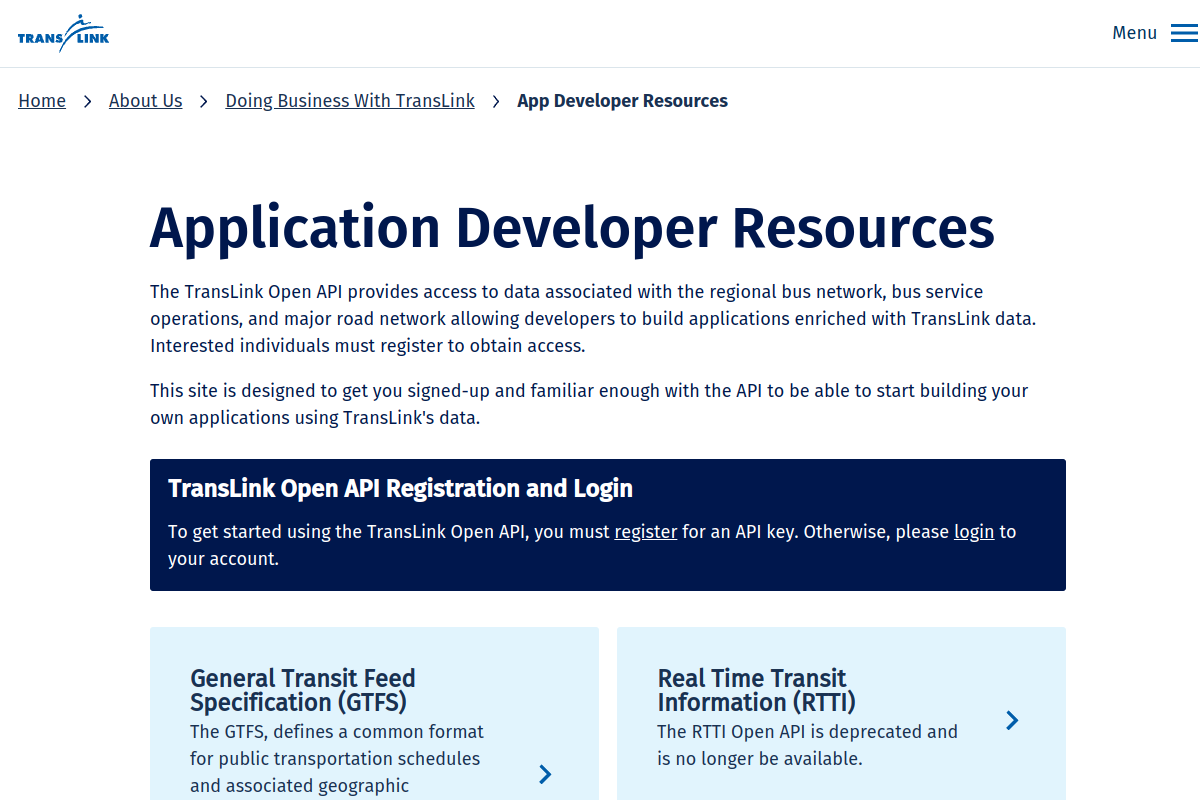Click the paragraph starting 'This site is designed'

[589, 404]
